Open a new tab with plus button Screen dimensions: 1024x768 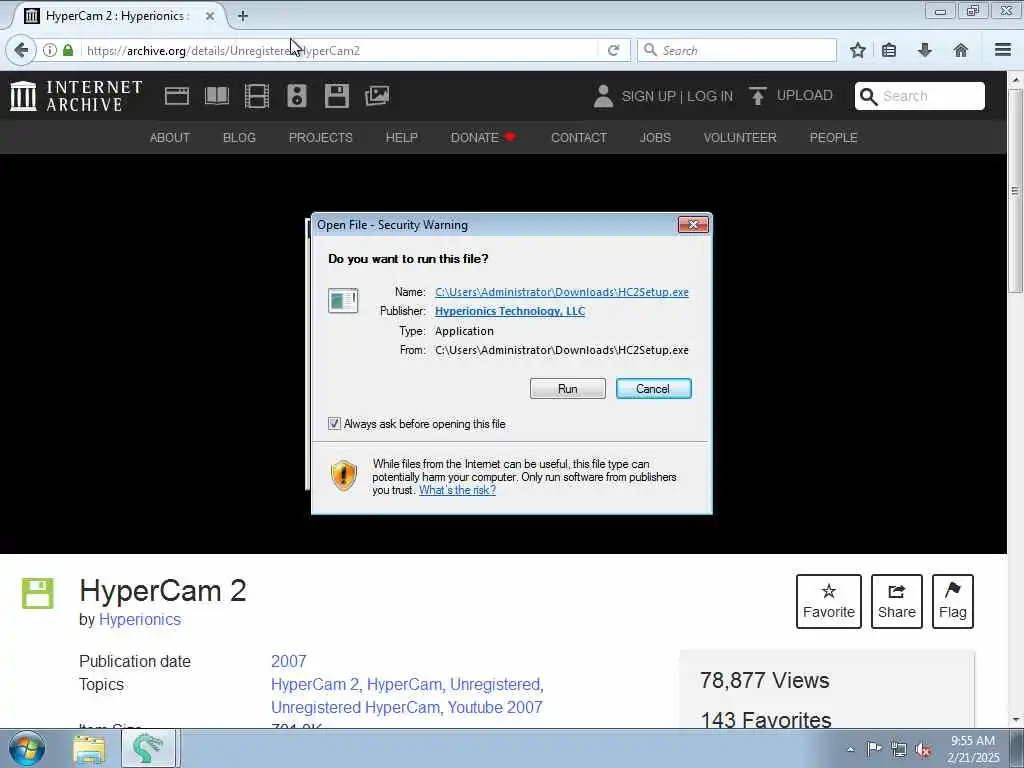[243, 16]
